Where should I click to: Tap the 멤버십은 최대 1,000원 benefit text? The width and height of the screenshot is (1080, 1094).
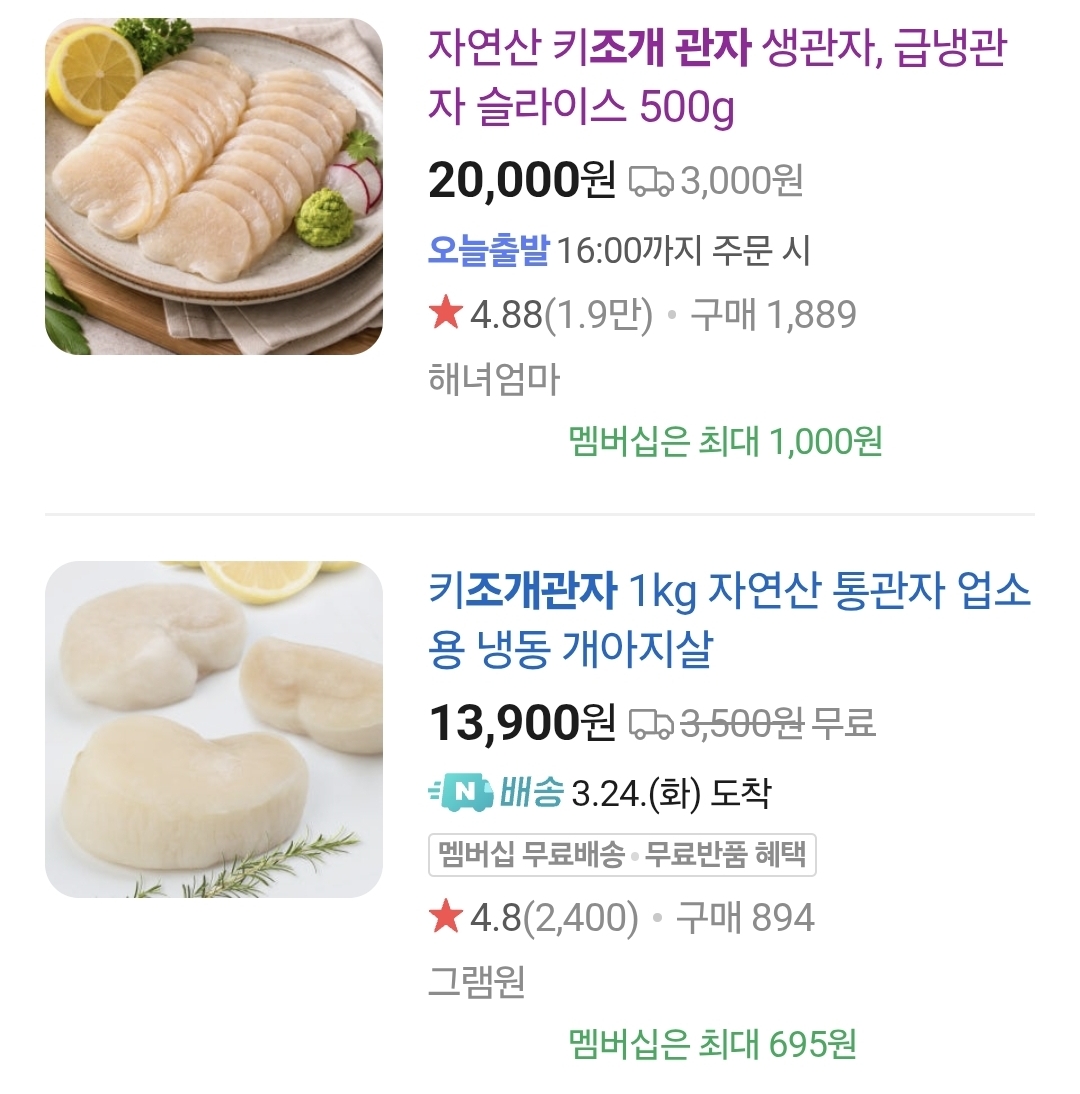725,440
